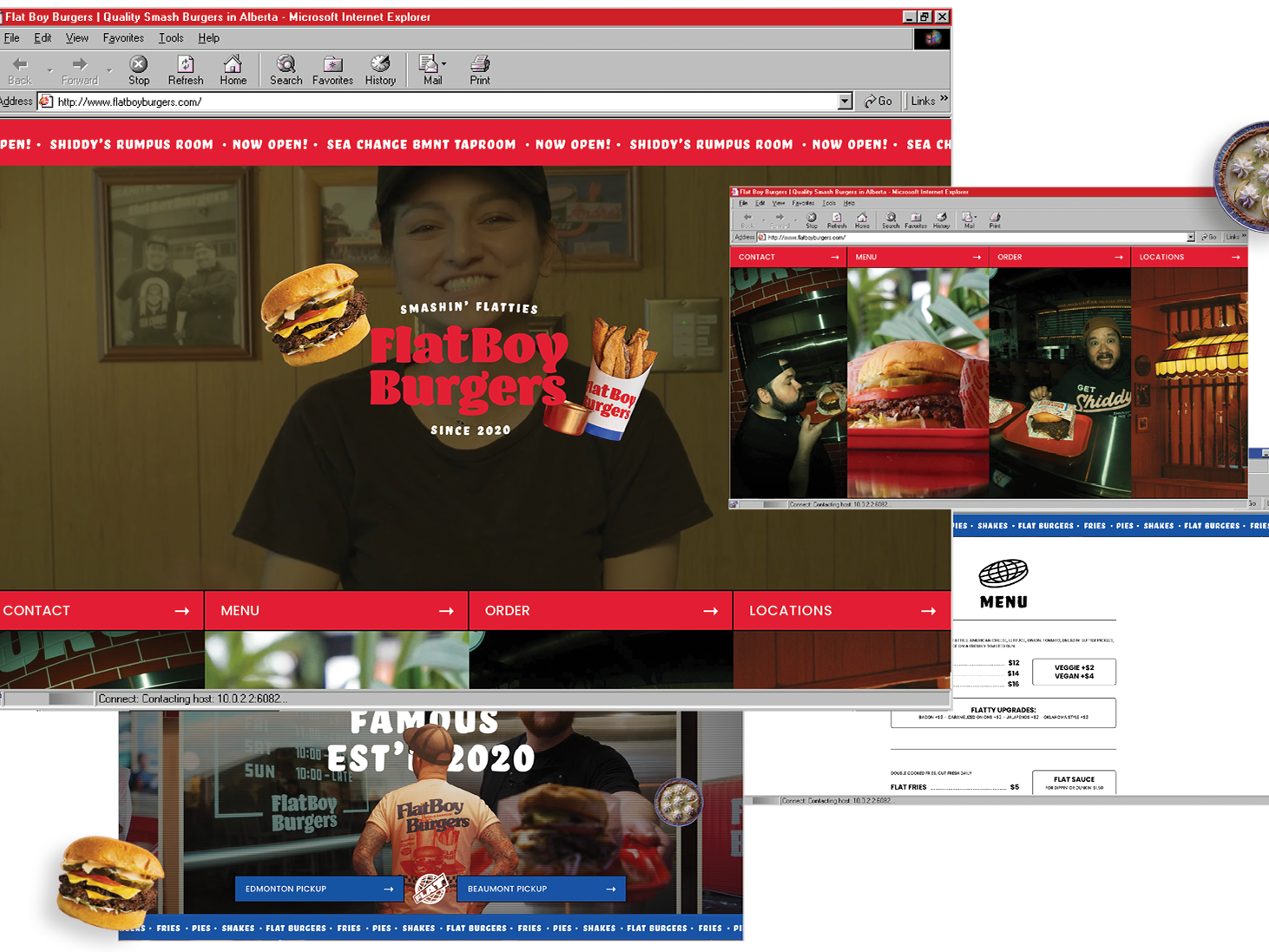Open the View menu in main browser

click(77, 38)
